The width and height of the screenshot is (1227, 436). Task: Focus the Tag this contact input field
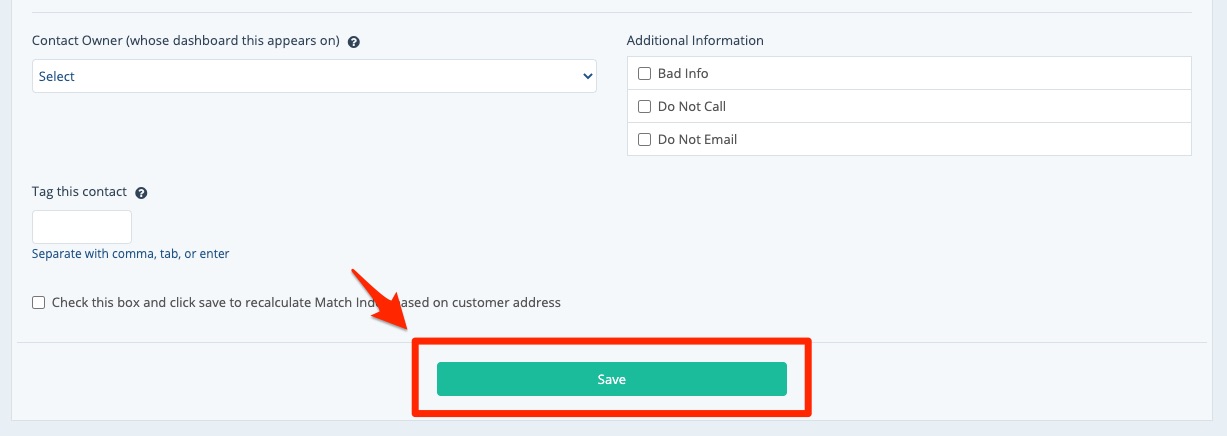tap(82, 227)
